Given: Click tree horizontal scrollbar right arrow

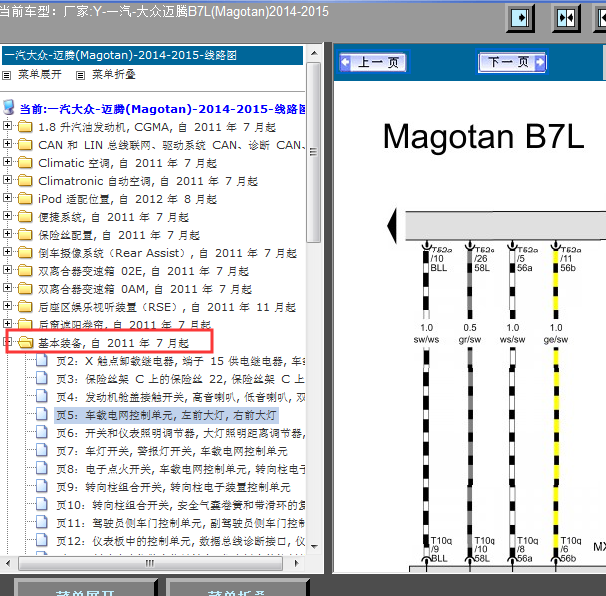Looking at the screenshot, I should click(x=296, y=563).
